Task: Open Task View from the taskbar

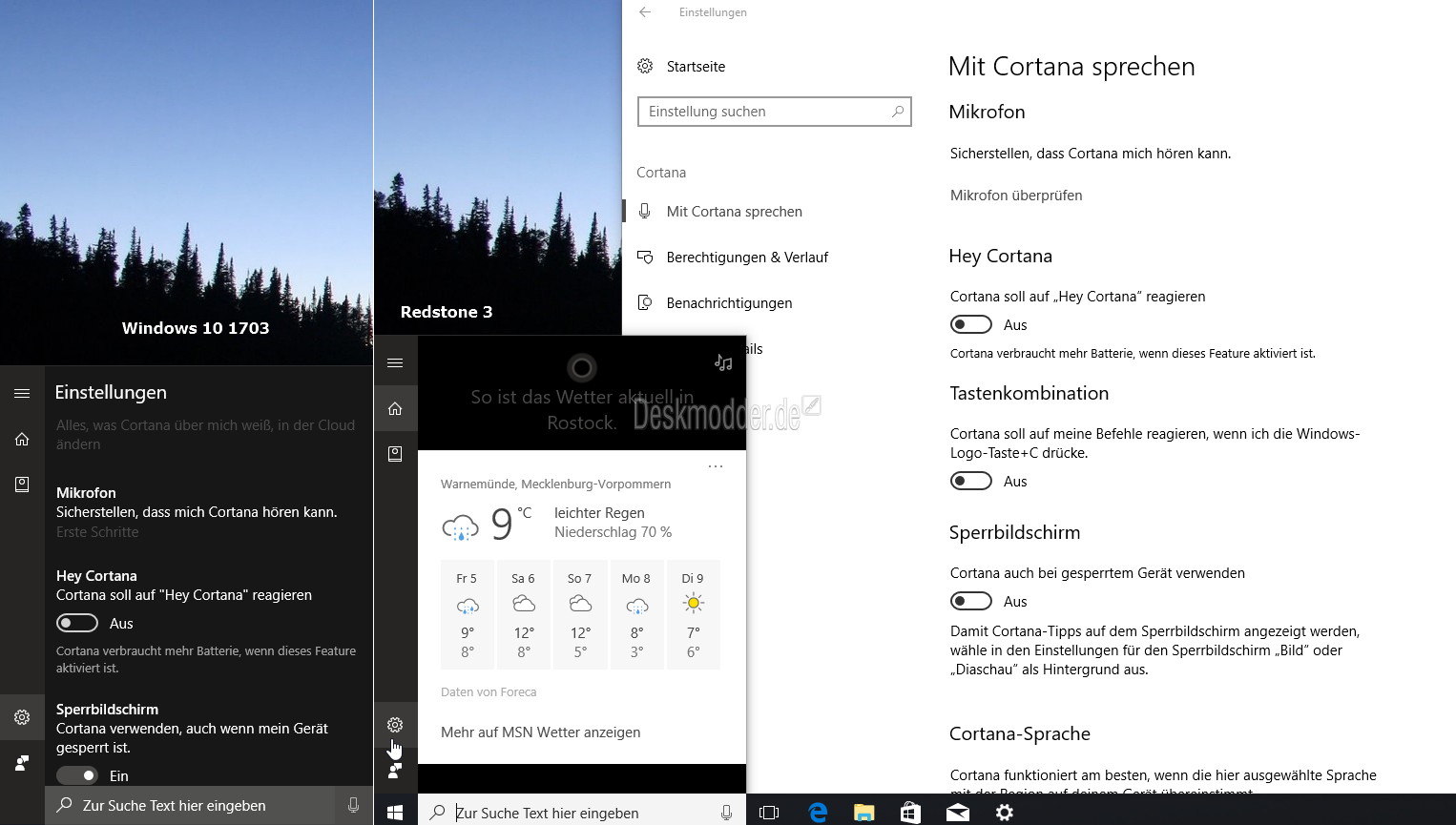Action: (x=769, y=813)
